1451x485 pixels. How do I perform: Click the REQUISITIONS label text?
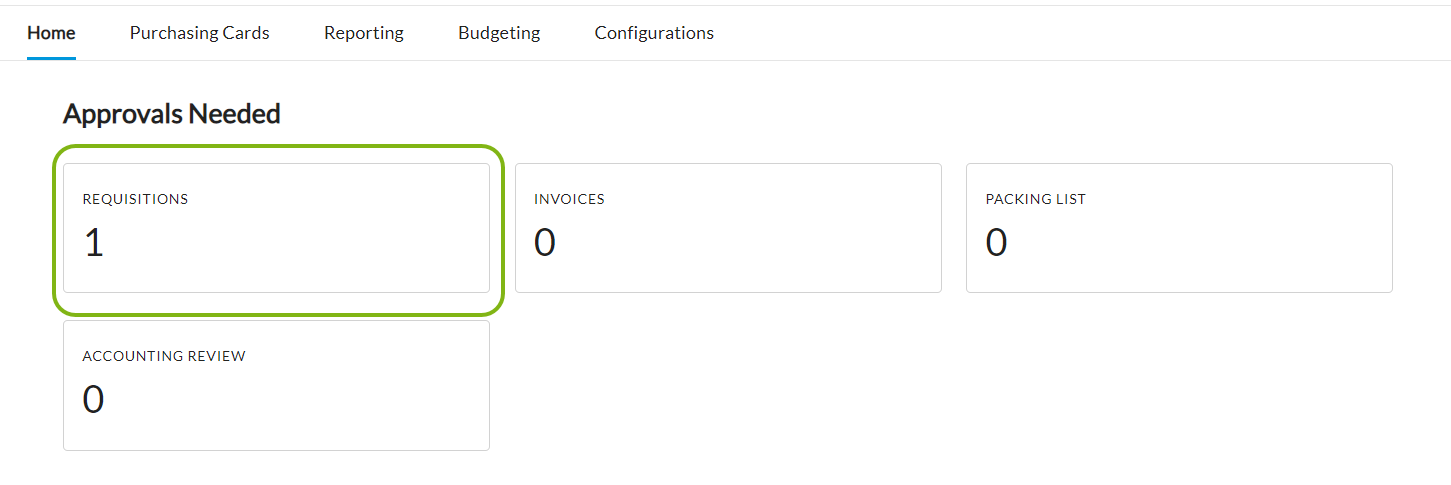point(135,199)
